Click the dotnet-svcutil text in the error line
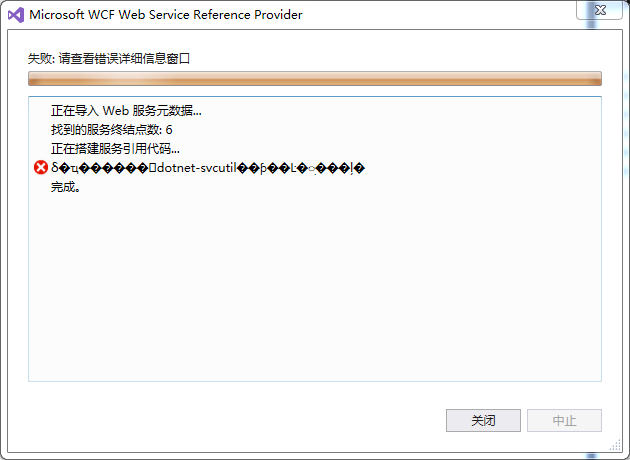Viewport: 630px width, 460px height. (197, 168)
